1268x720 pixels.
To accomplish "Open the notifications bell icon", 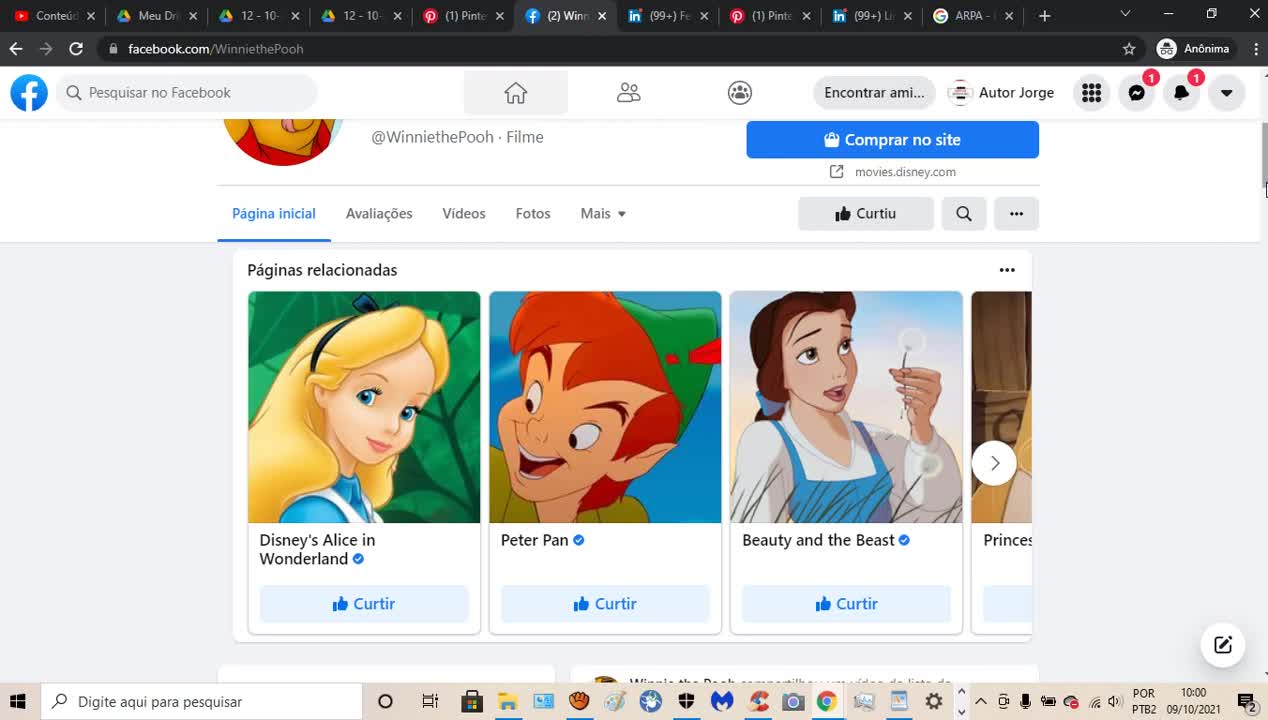I will tap(1181, 93).
